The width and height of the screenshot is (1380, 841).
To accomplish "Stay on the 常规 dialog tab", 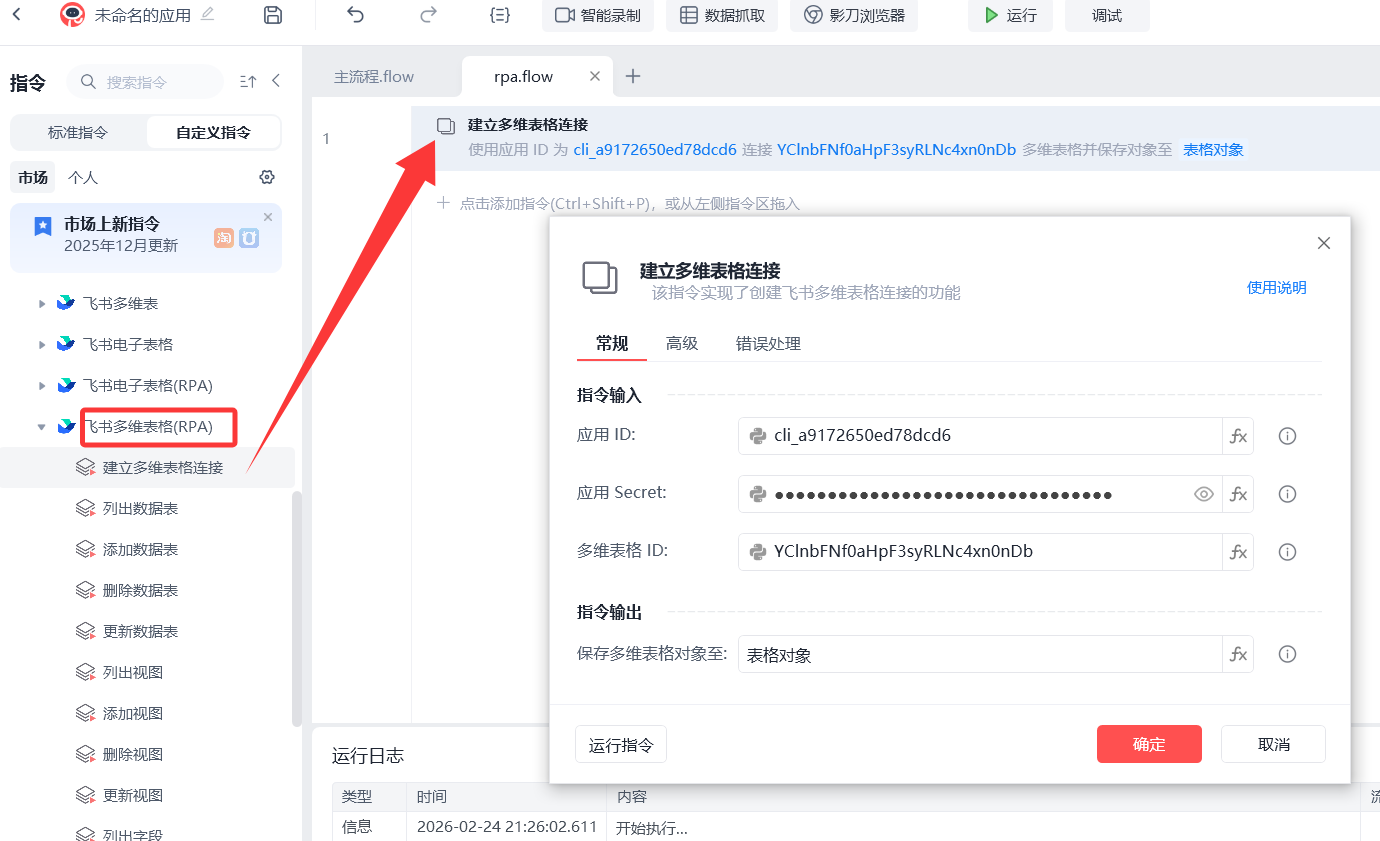I will 612,343.
